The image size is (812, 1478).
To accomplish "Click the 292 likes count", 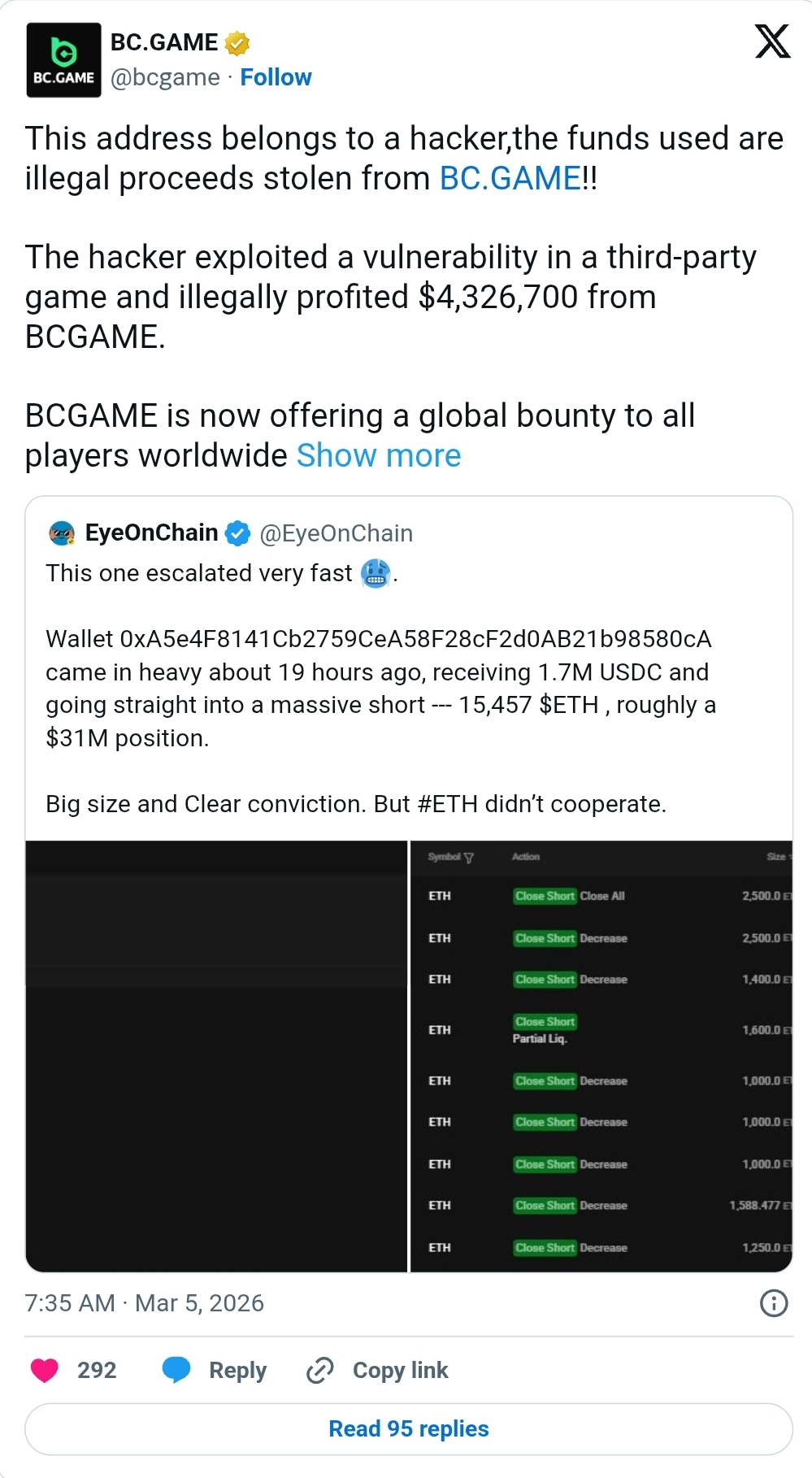I will [96, 1370].
